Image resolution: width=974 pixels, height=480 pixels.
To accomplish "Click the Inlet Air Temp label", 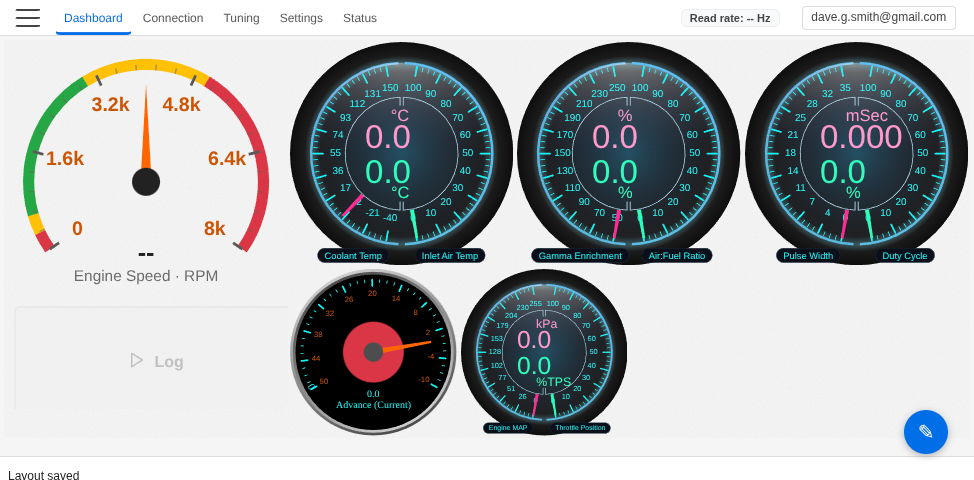I will click(450, 256).
